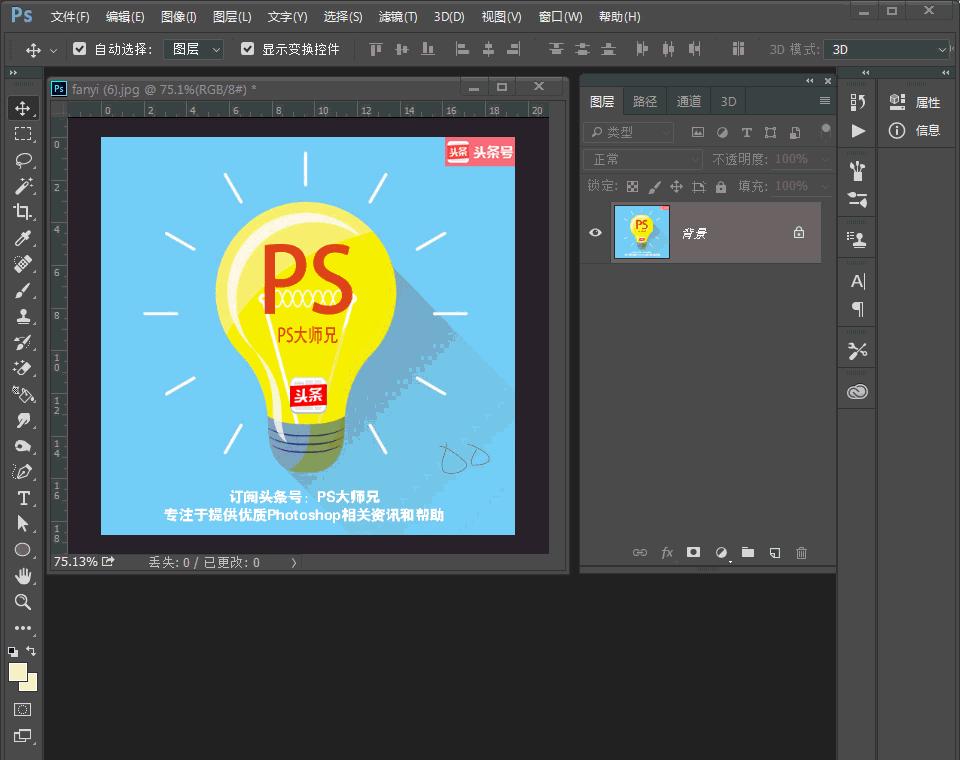Open the Character panel icon

858,281
